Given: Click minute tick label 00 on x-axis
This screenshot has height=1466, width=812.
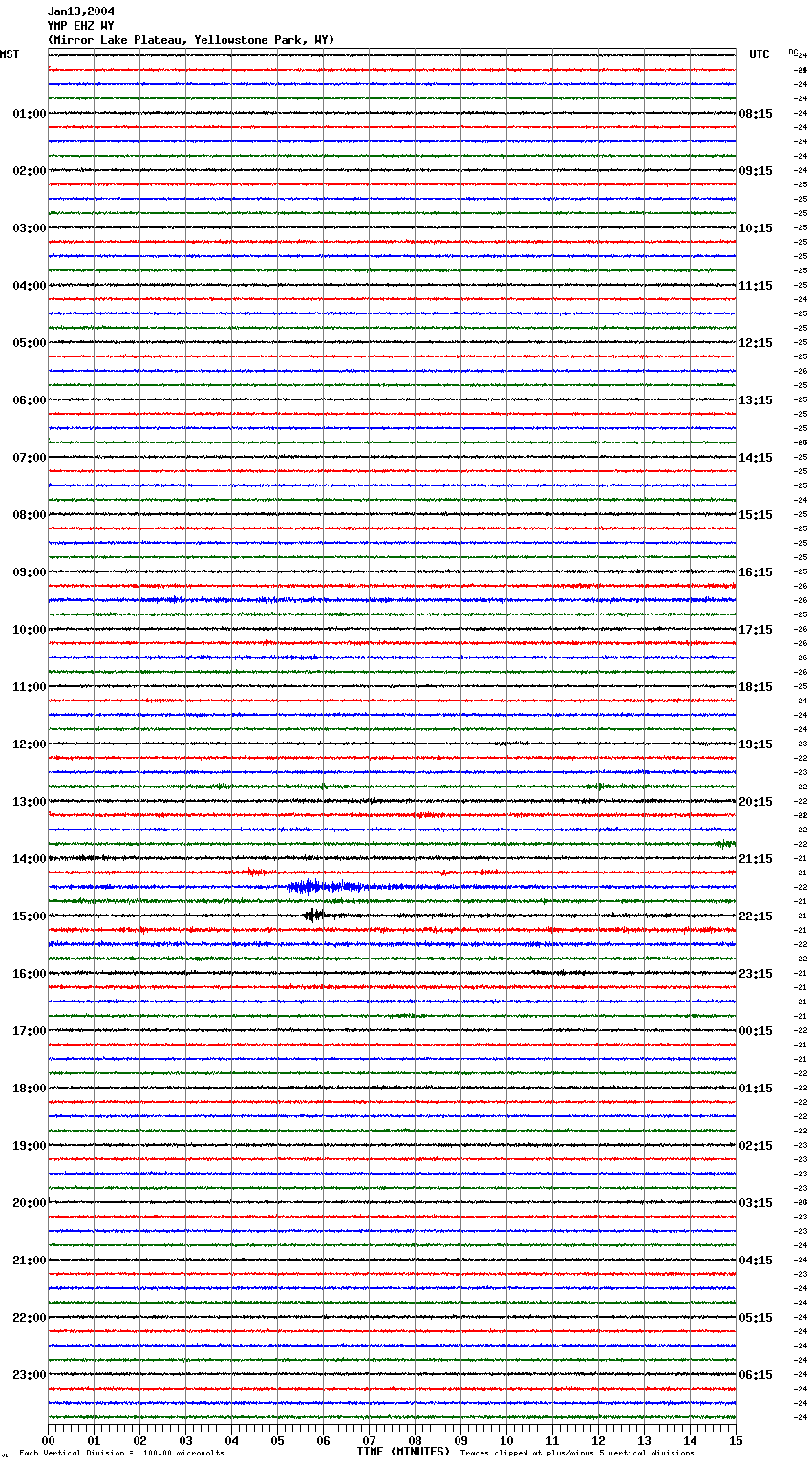Looking at the screenshot, I should click(x=48, y=1440).
